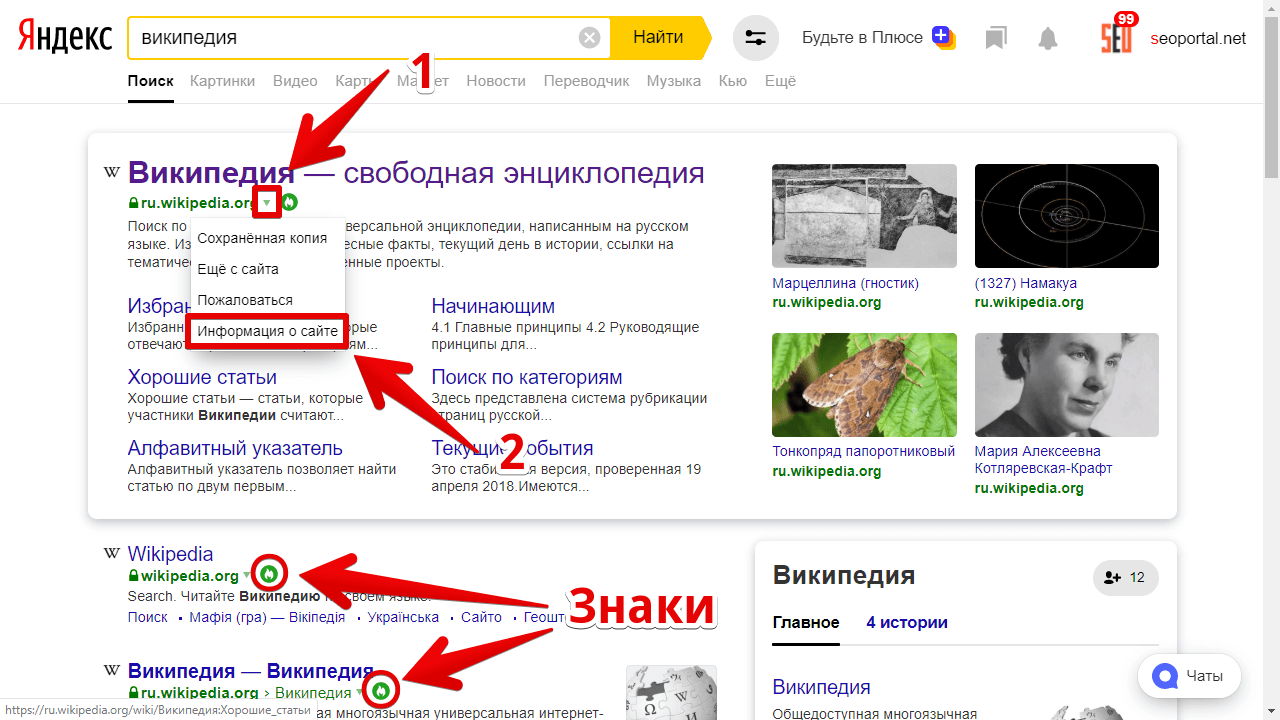
Task: Select Информация о сайте menu item
Action: point(267,331)
